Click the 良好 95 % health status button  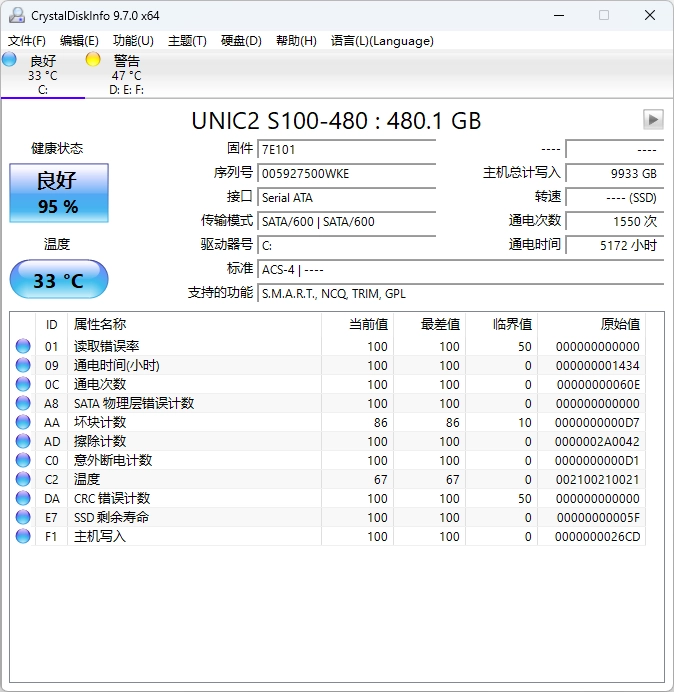tap(59, 193)
